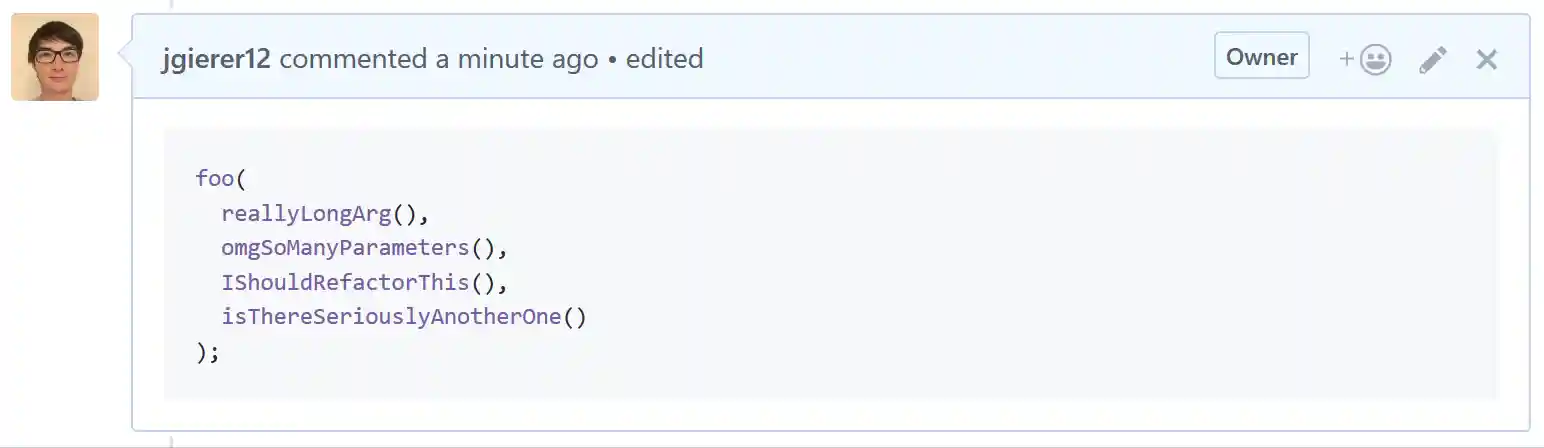1544x448 pixels.
Task: Click on reallyLongArg in the code block
Action: point(306,214)
